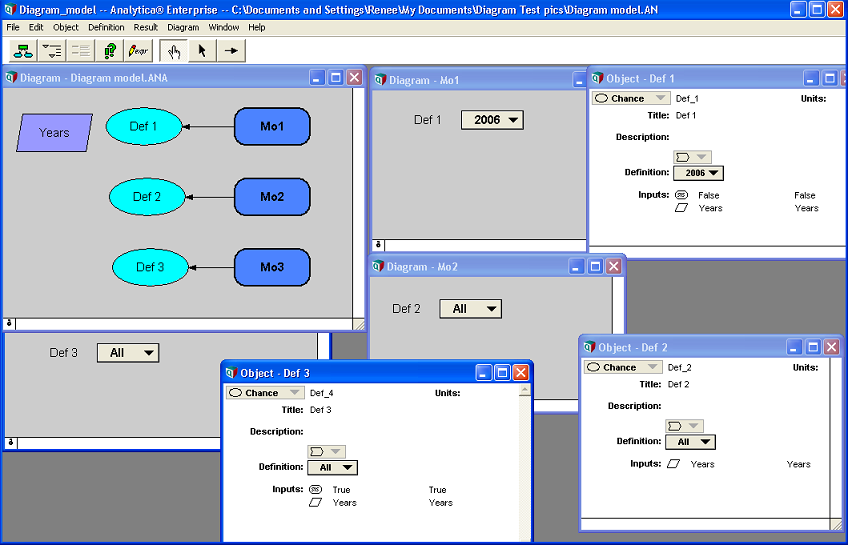Click the False input in Object Def 1

708,195
